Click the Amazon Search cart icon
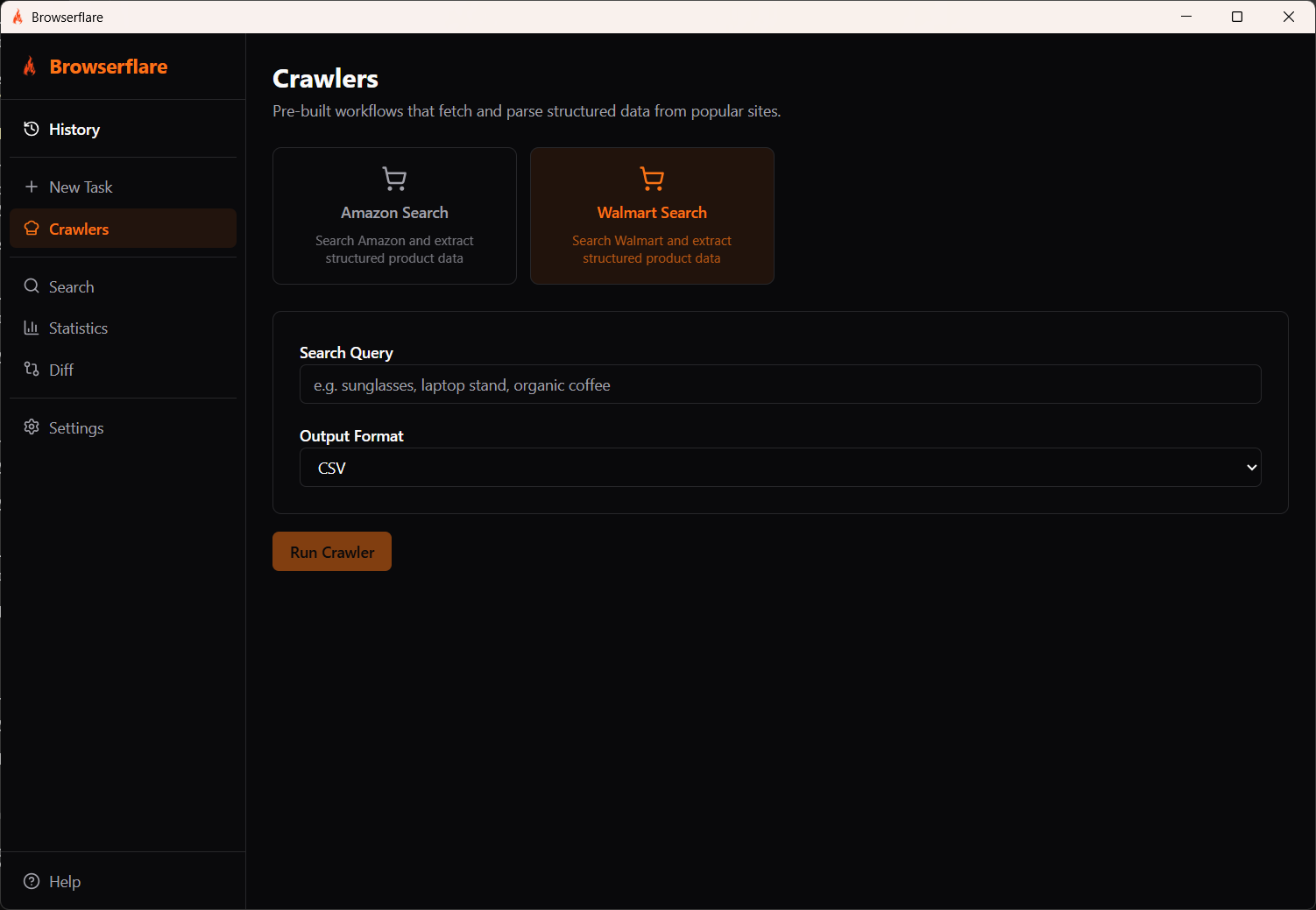The width and height of the screenshot is (1316, 910). [x=394, y=179]
